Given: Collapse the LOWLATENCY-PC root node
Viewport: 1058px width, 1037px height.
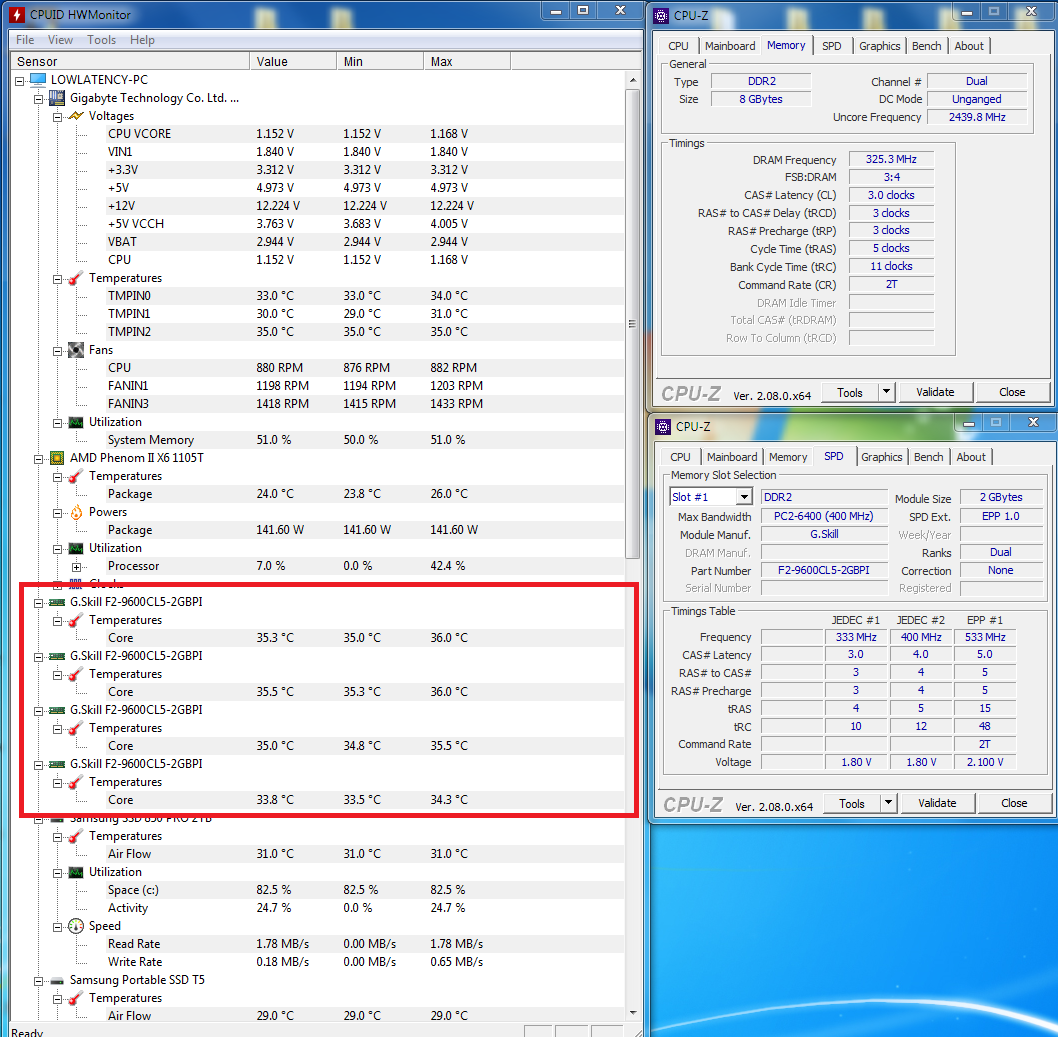Looking at the screenshot, I should (20, 80).
